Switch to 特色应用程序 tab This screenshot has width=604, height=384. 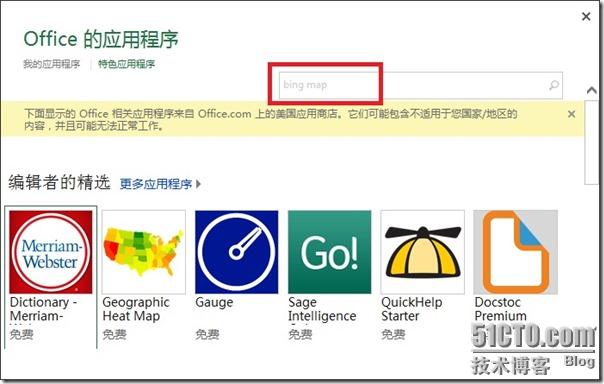126,64
